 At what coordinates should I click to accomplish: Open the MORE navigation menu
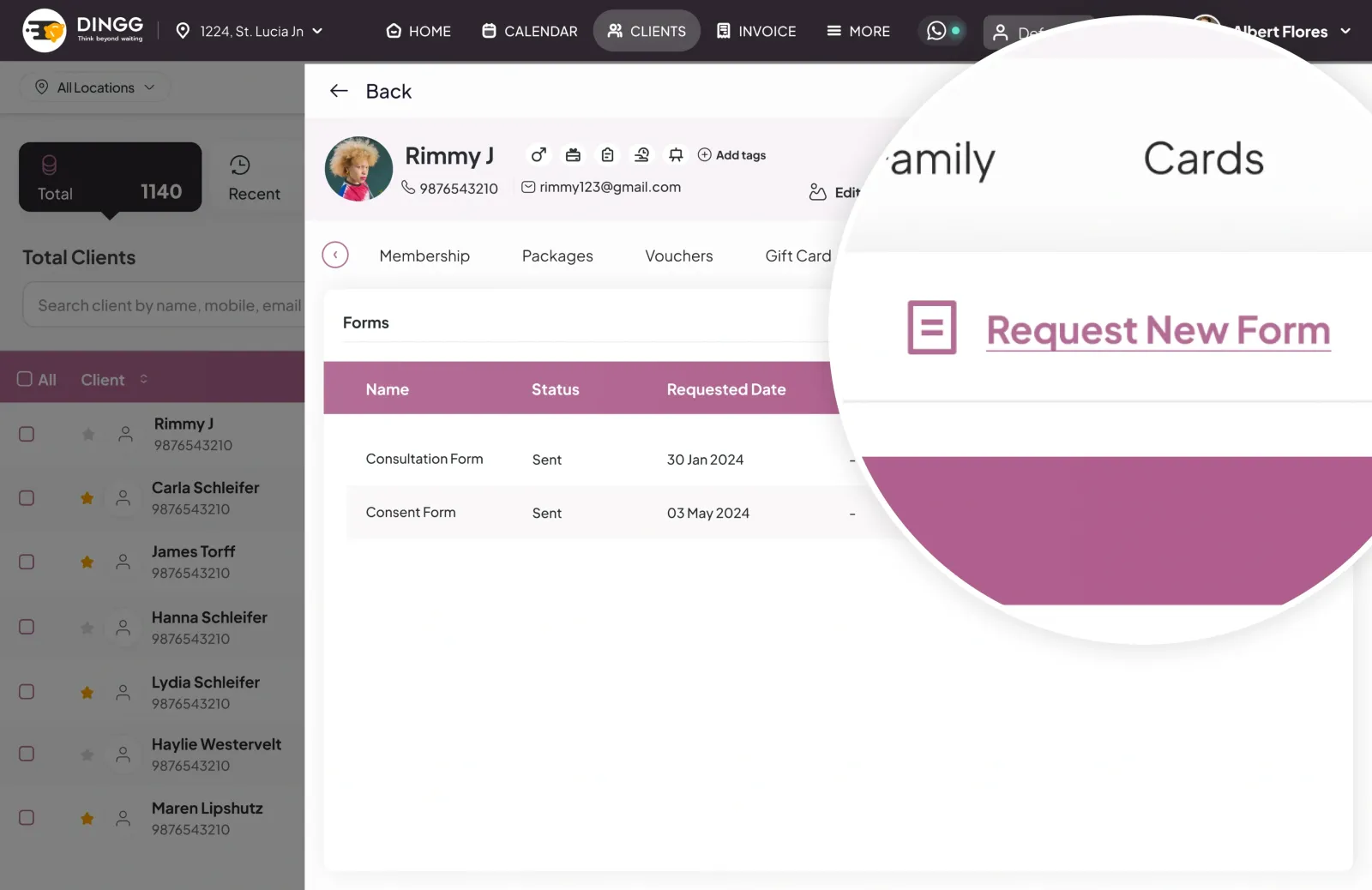[858, 31]
